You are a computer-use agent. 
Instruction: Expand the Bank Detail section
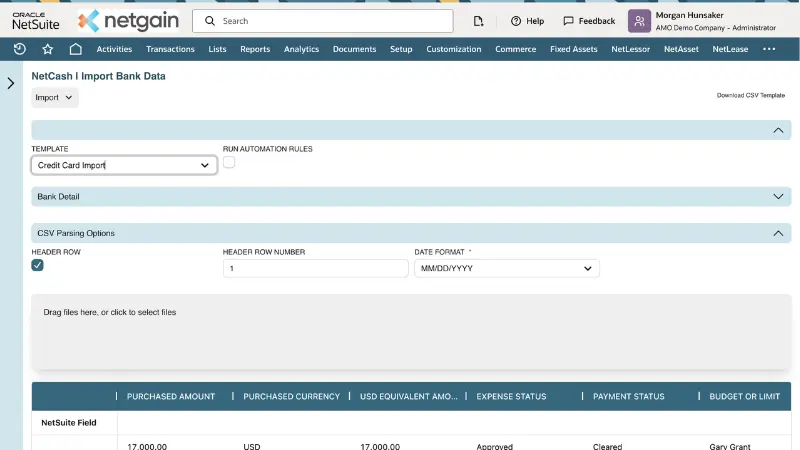pos(411,196)
